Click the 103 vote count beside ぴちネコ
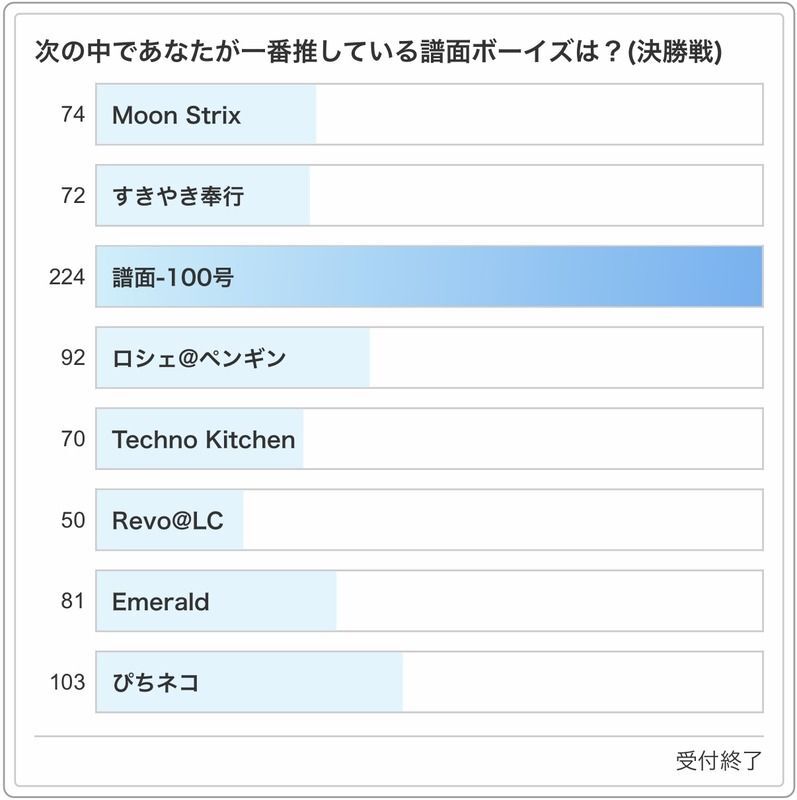Image resolution: width=797 pixels, height=800 pixels. point(68,683)
